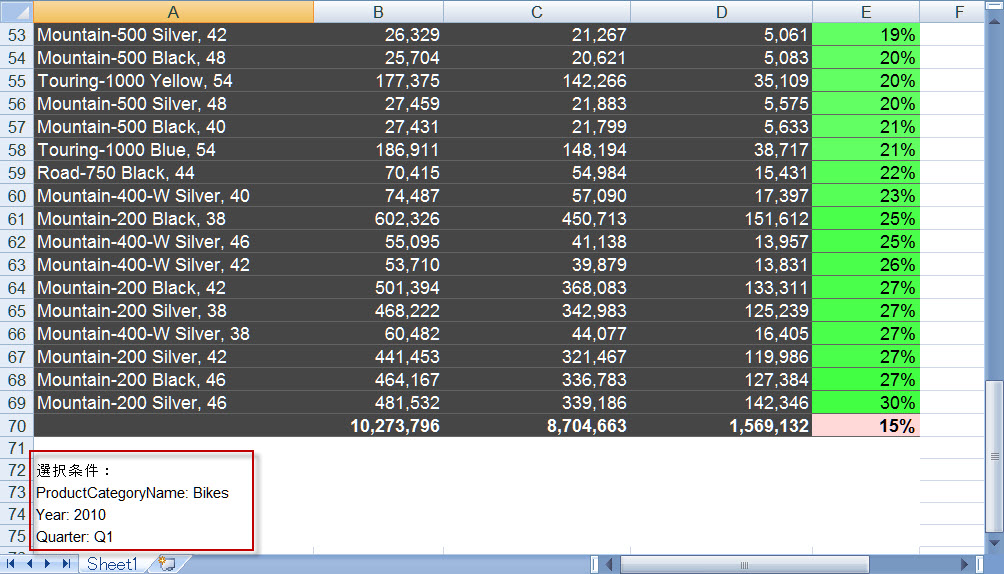Select cell with value 339,186
This screenshot has height=574, width=1004.
(x=537, y=403)
